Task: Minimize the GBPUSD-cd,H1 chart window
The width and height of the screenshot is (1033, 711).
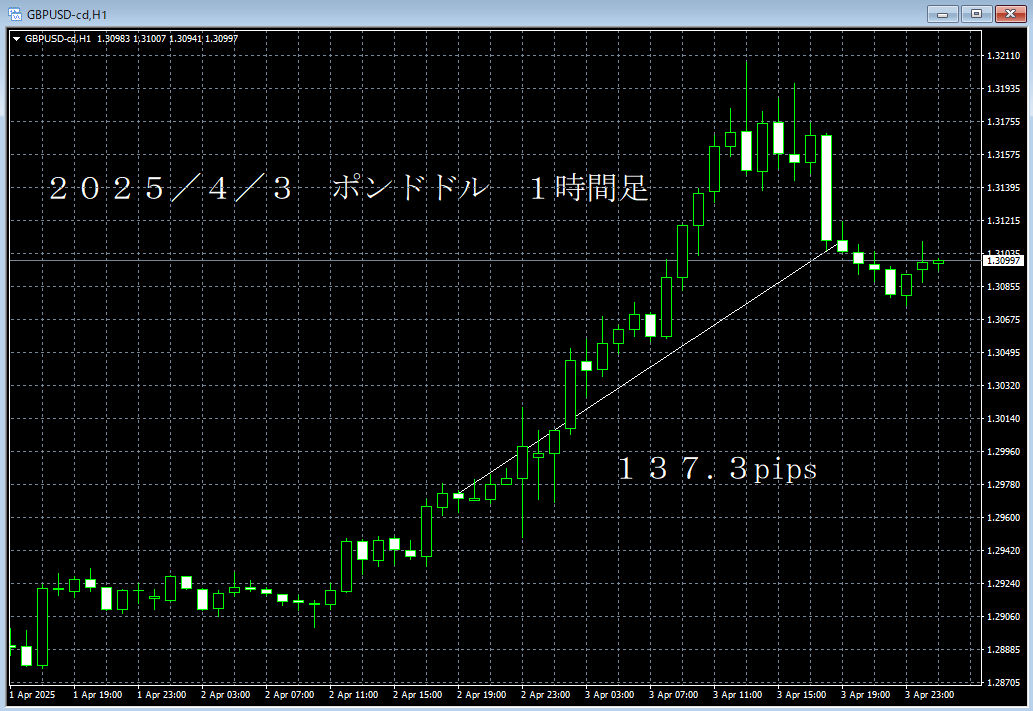Action: [x=943, y=14]
